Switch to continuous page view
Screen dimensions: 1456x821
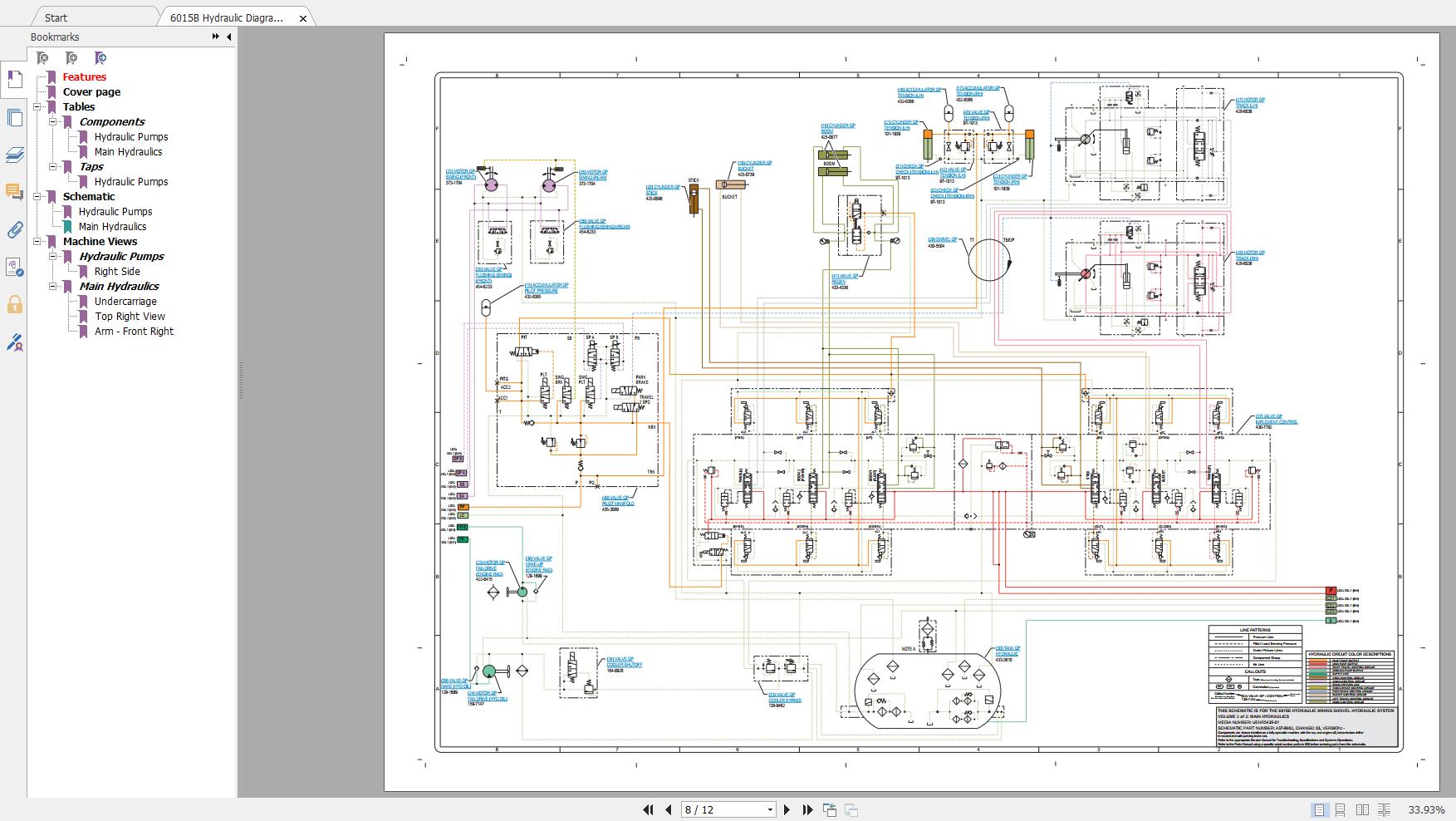point(1340,809)
